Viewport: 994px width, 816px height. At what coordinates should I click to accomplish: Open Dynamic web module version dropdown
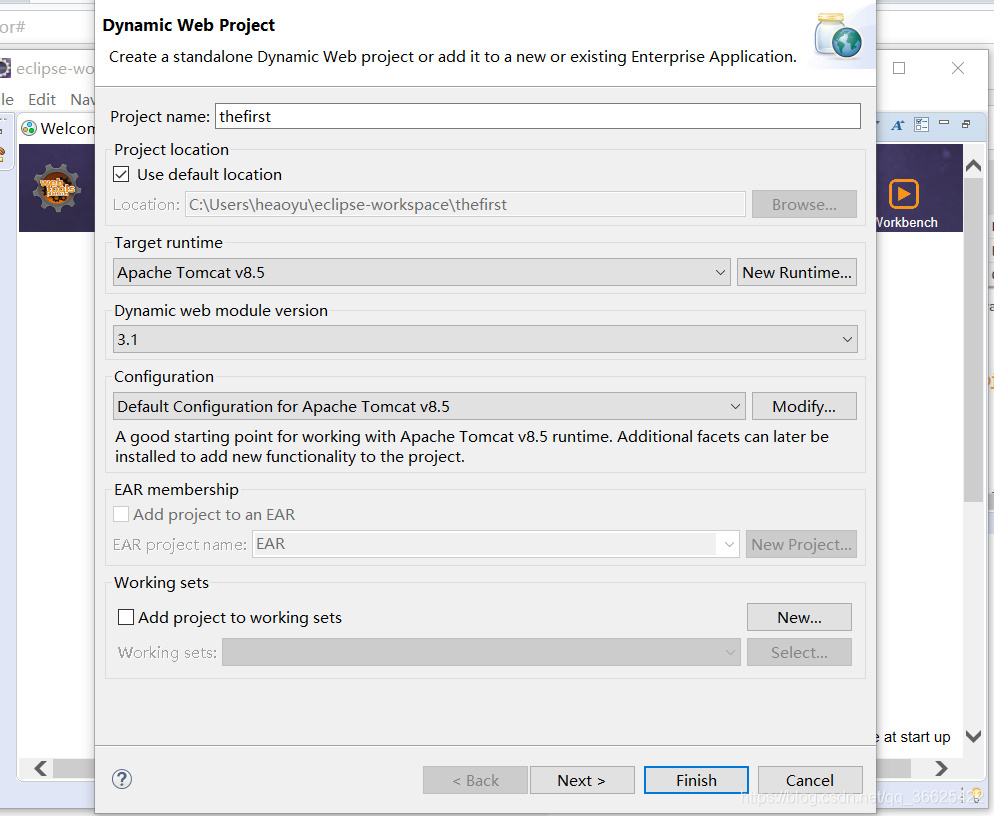(x=485, y=339)
